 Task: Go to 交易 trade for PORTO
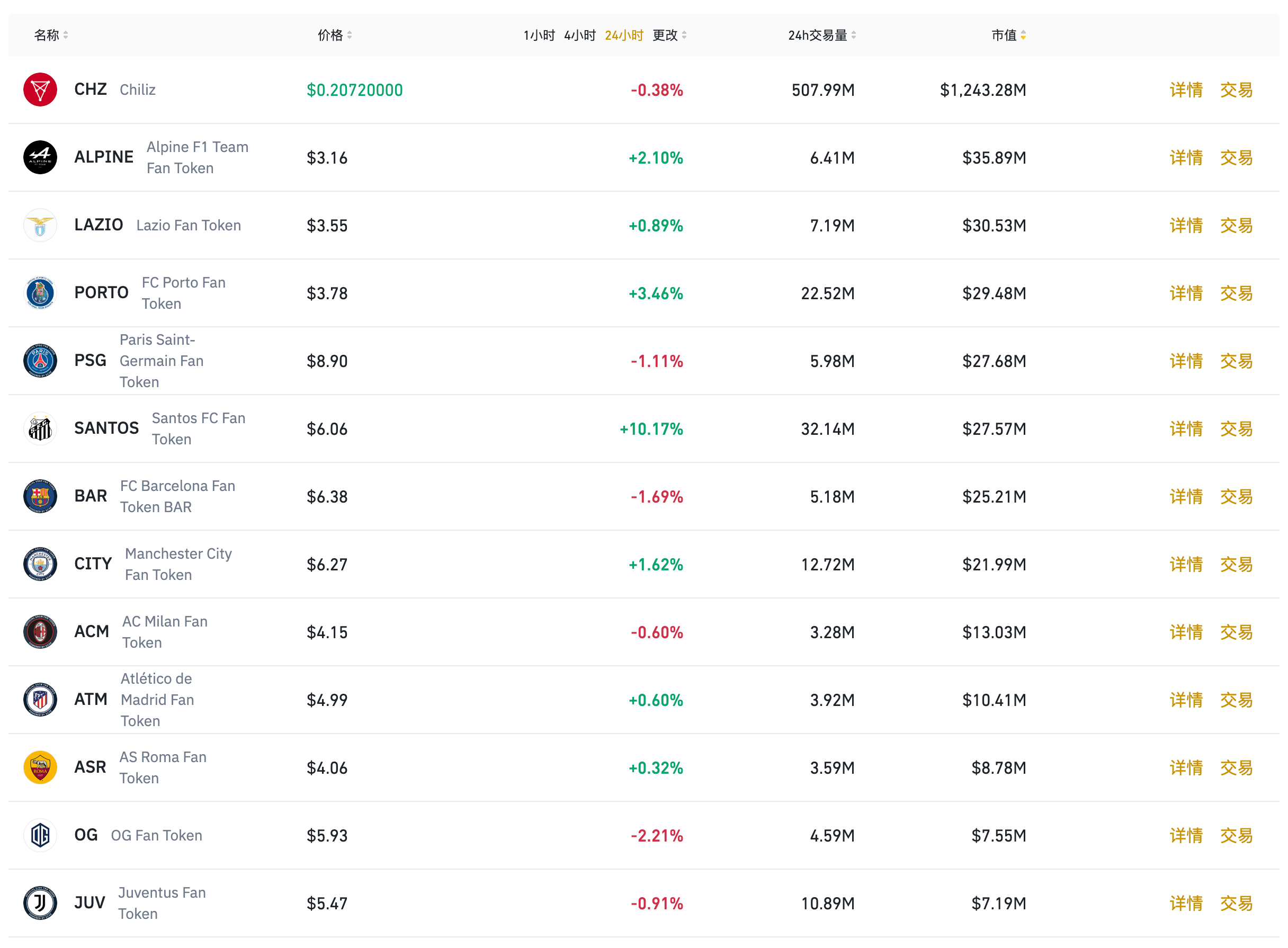(x=1236, y=293)
